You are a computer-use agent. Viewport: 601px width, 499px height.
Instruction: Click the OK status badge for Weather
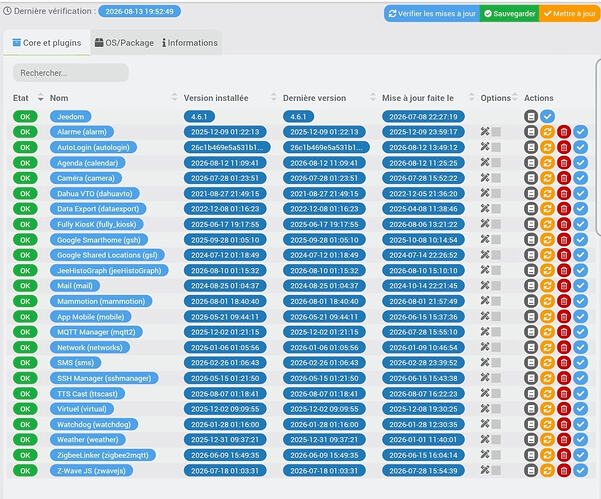click(25, 440)
